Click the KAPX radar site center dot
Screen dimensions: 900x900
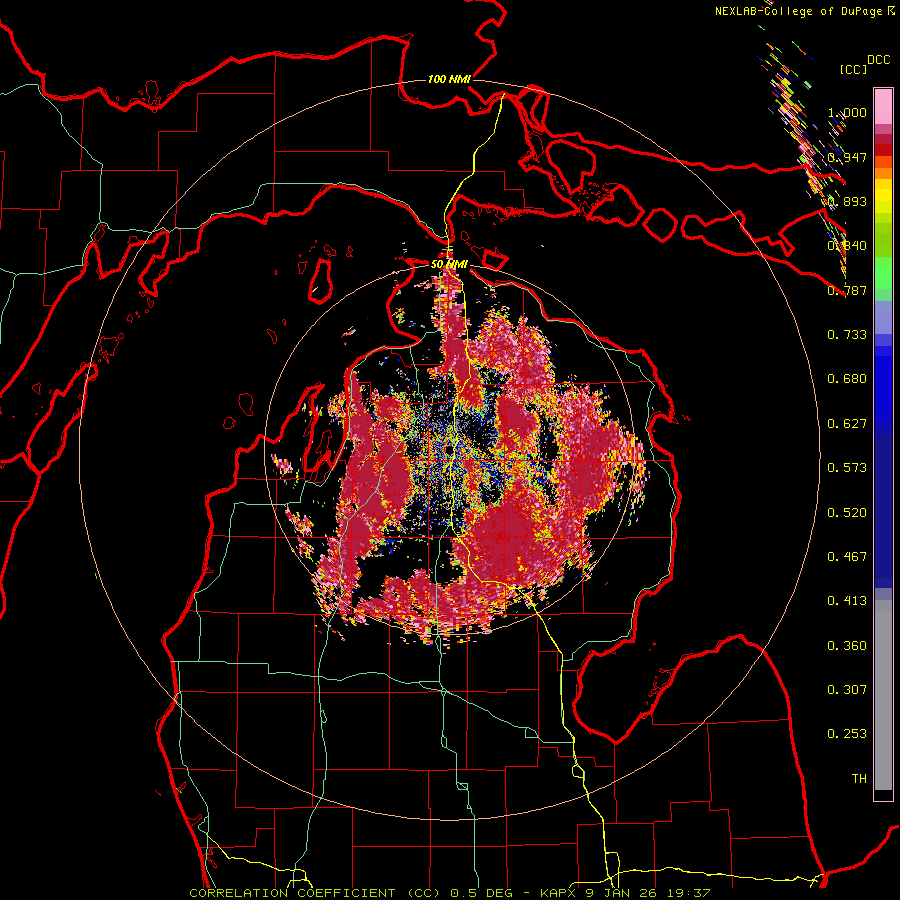(x=448, y=451)
